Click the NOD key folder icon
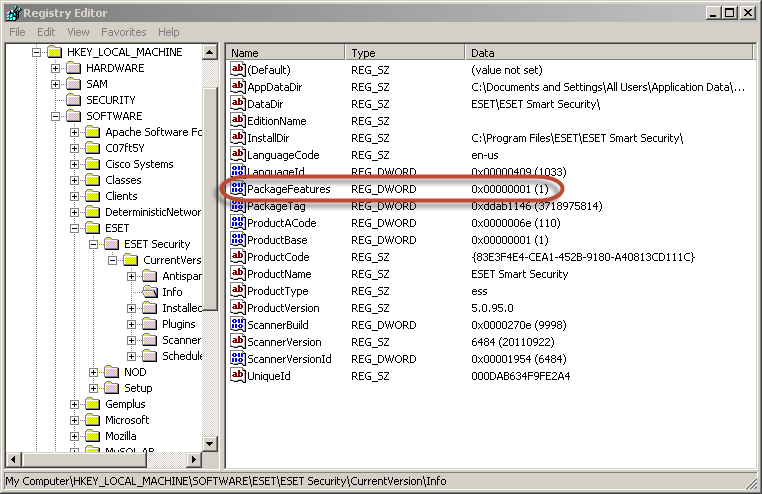The width and height of the screenshot is (762, 494). click(x=112, y=372)
